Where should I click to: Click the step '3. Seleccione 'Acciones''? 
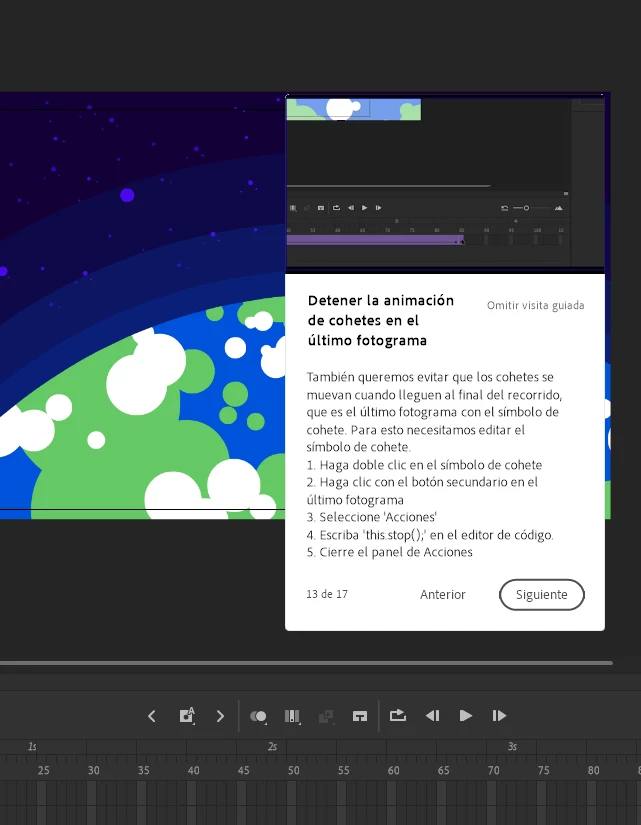click(372, 517)
